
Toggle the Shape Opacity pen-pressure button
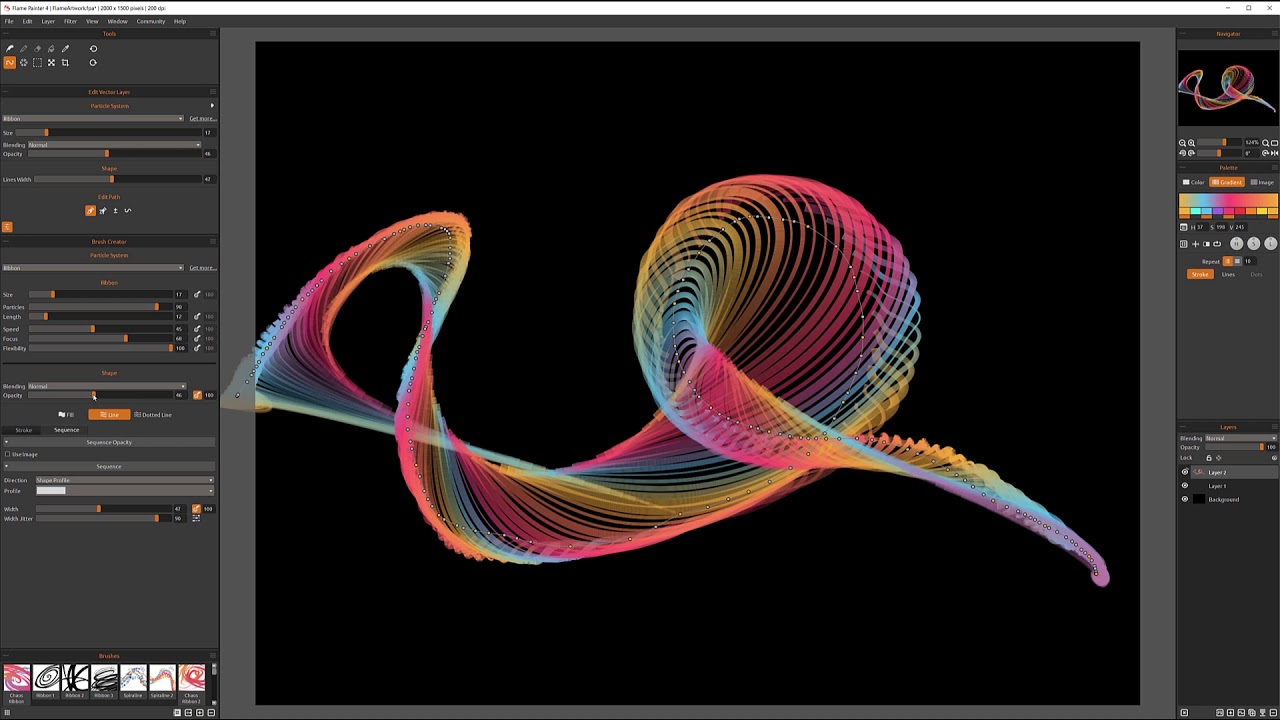[x=197, y=395]
